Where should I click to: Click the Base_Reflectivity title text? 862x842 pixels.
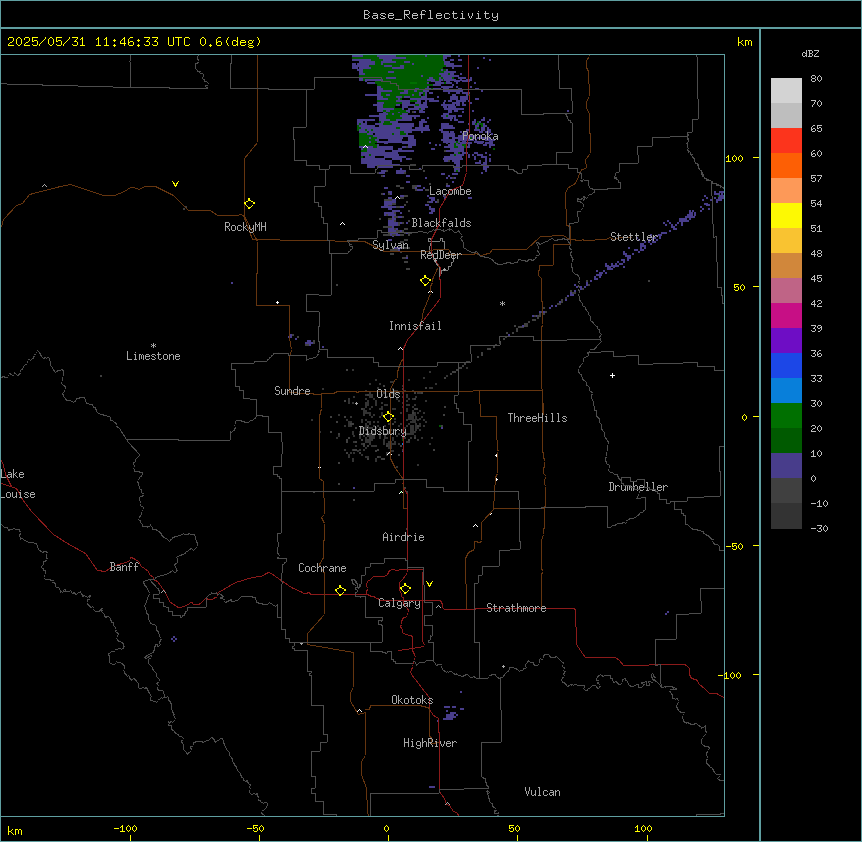pos(431,15)
